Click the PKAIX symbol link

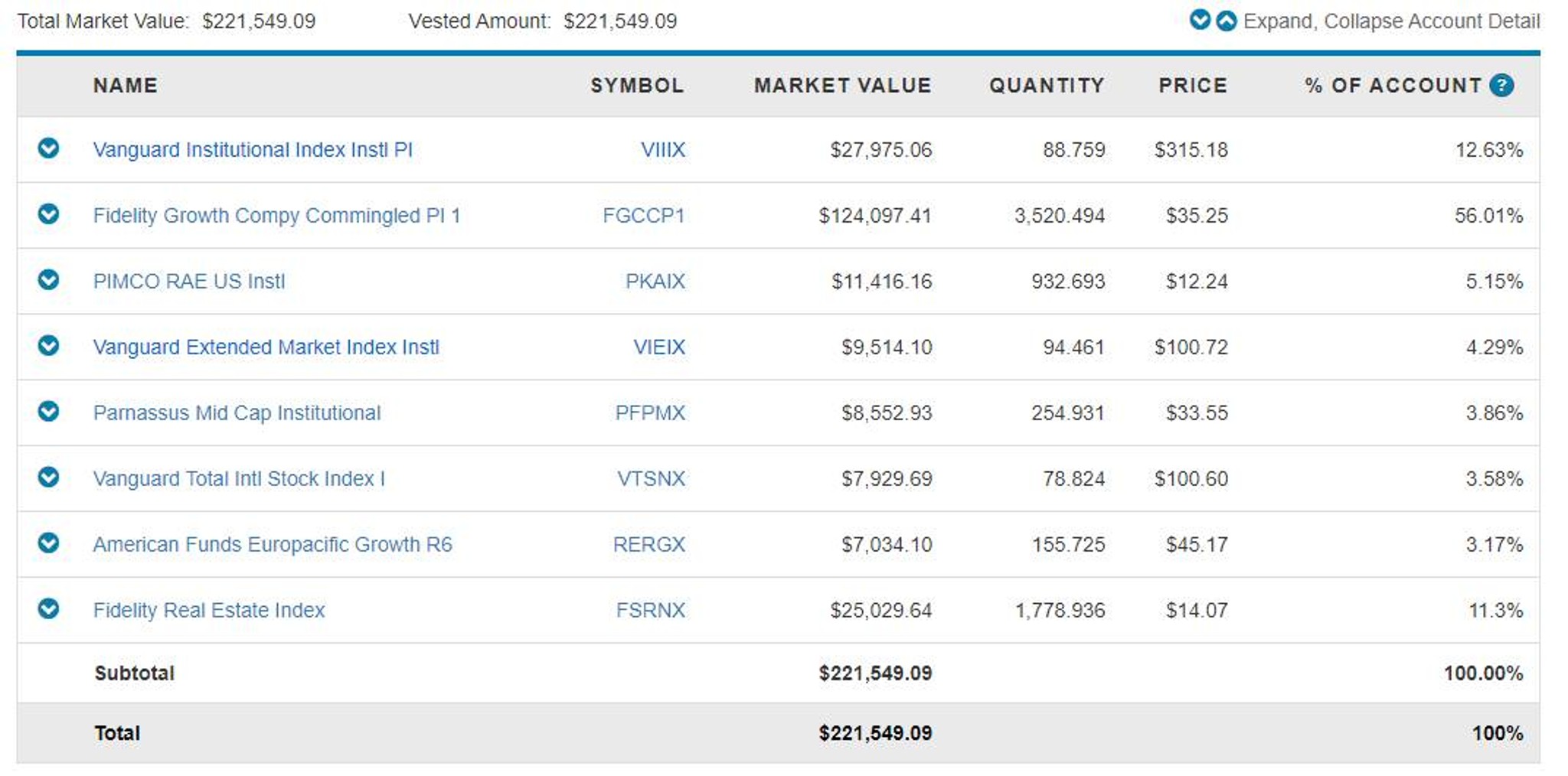tap(655, 281)
